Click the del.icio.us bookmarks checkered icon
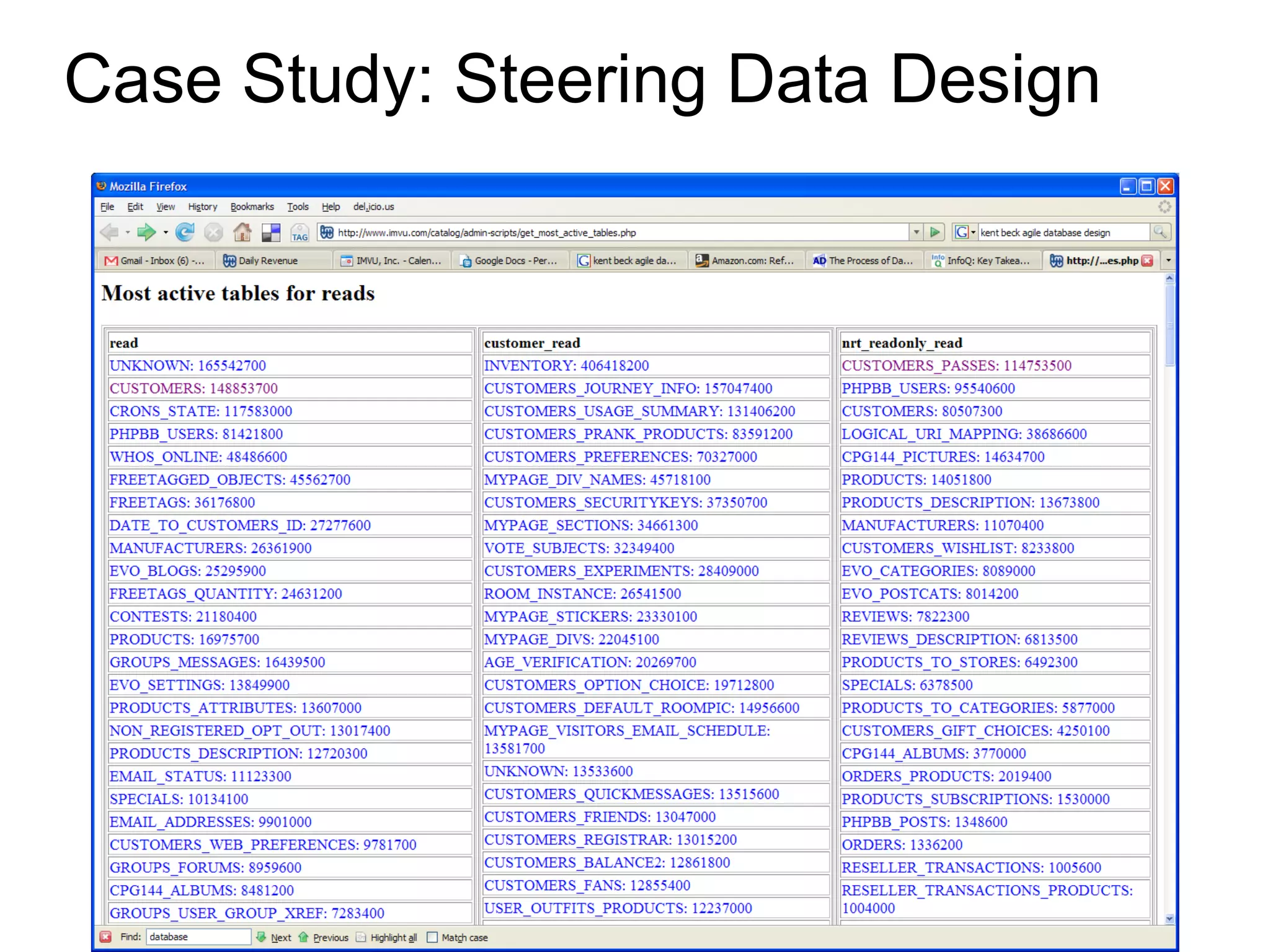Image resolution: width=1270 pixels, height=952 pixels. [x=271, y=232]
